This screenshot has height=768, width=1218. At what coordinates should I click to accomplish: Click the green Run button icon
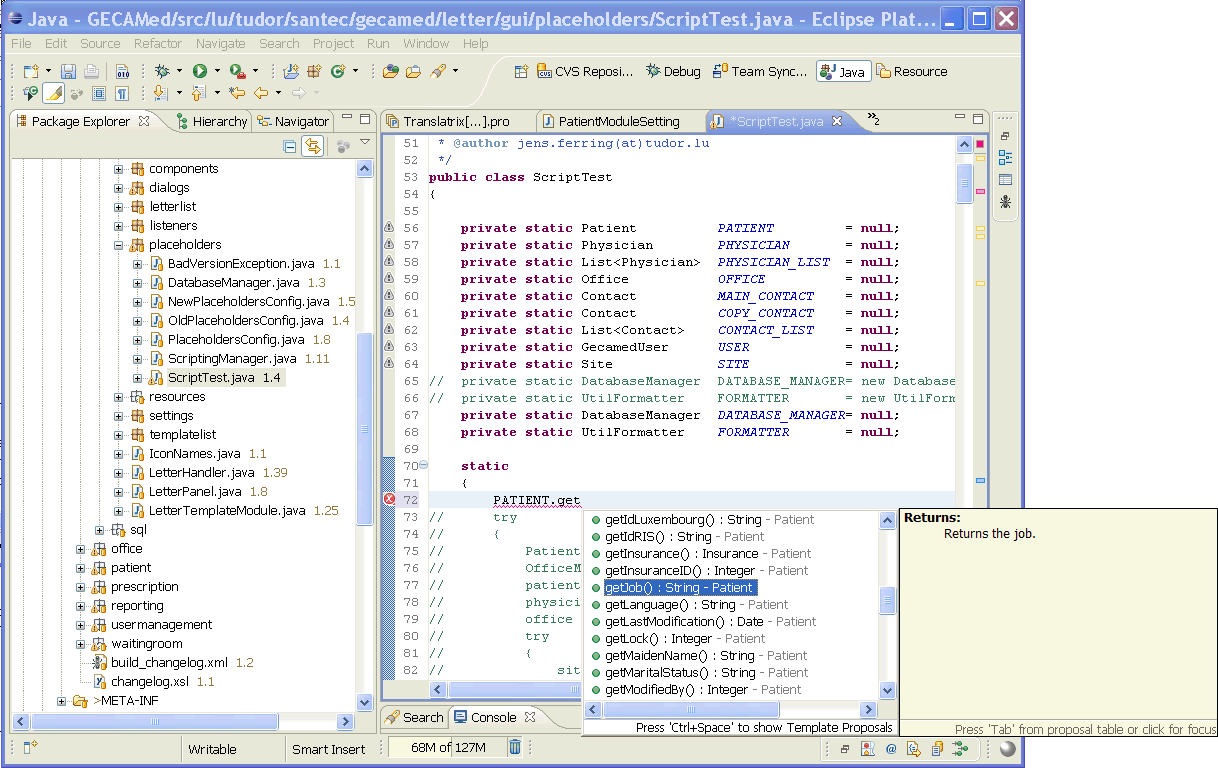point(200,71)
